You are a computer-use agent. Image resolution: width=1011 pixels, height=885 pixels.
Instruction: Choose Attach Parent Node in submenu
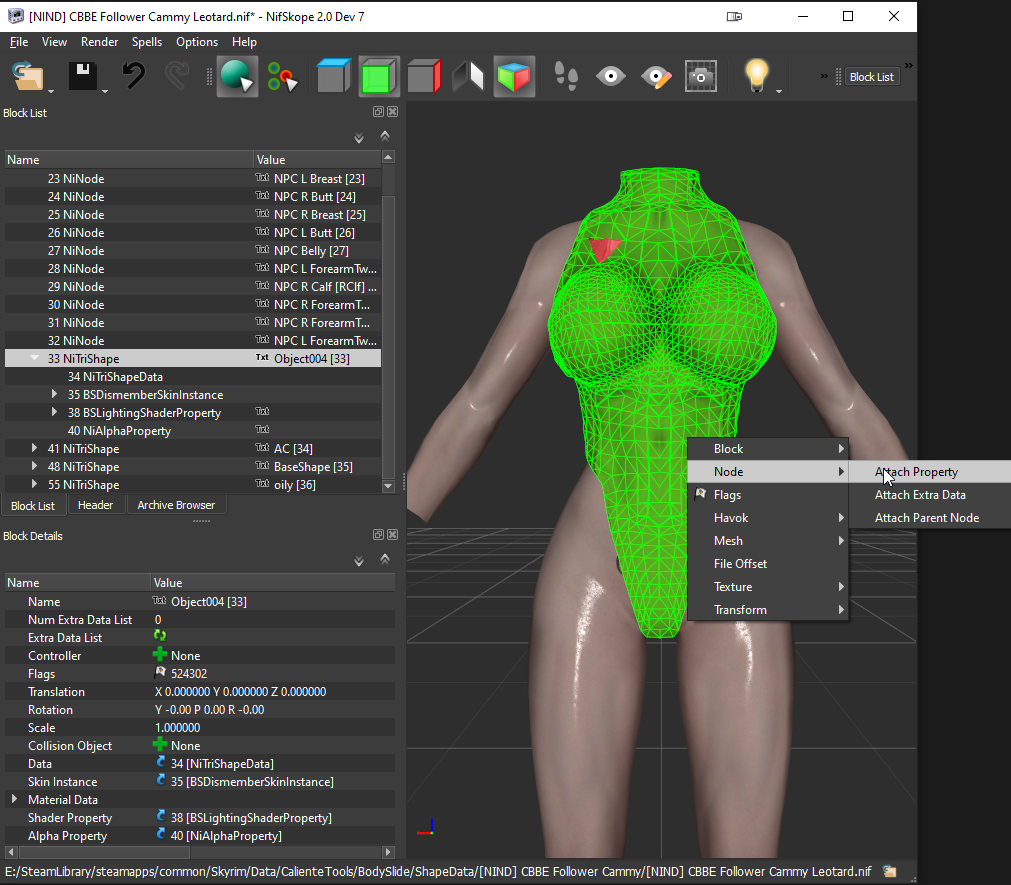tap(930, 518)
